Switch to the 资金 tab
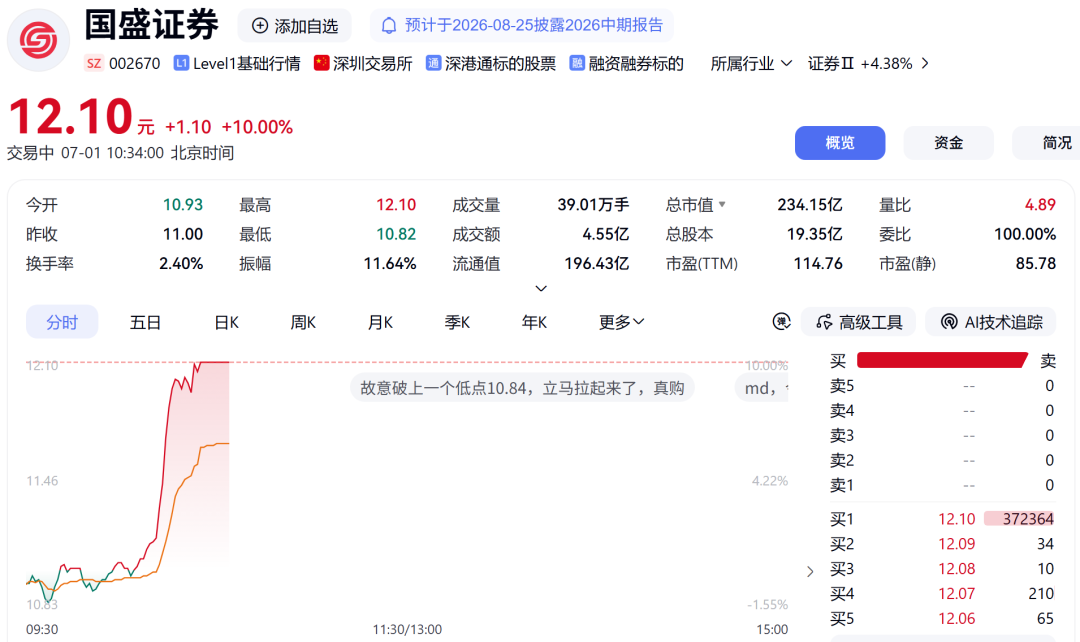The image size is (1080, 642). [948, 143]
